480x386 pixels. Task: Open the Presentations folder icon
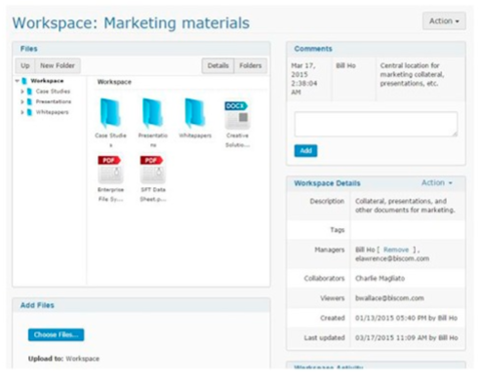[x=152, y=113]
